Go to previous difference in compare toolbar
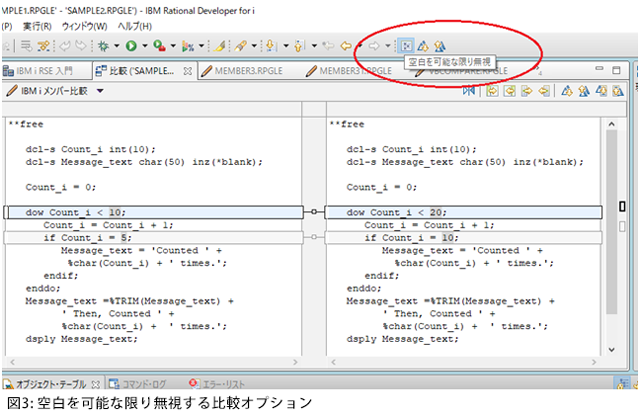 click(584, 91)
